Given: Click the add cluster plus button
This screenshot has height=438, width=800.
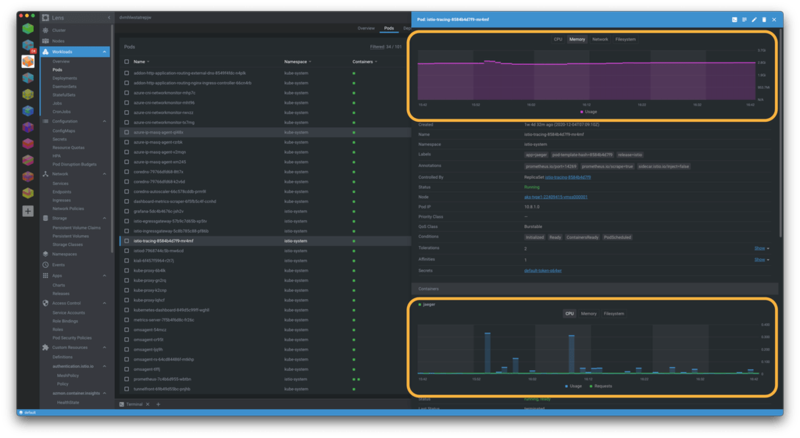Looking at the screenshot, I should click(28, 211).
